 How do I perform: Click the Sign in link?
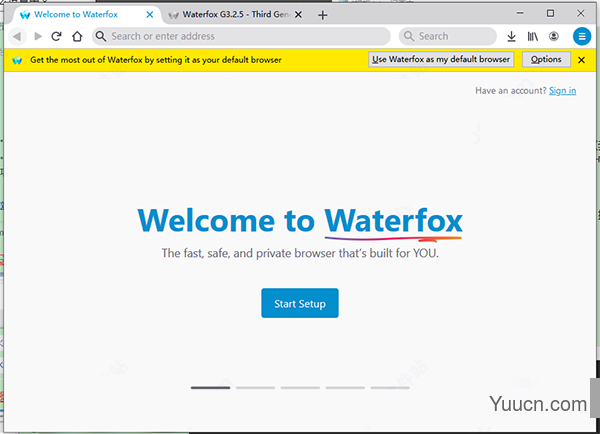coord(562,91)
